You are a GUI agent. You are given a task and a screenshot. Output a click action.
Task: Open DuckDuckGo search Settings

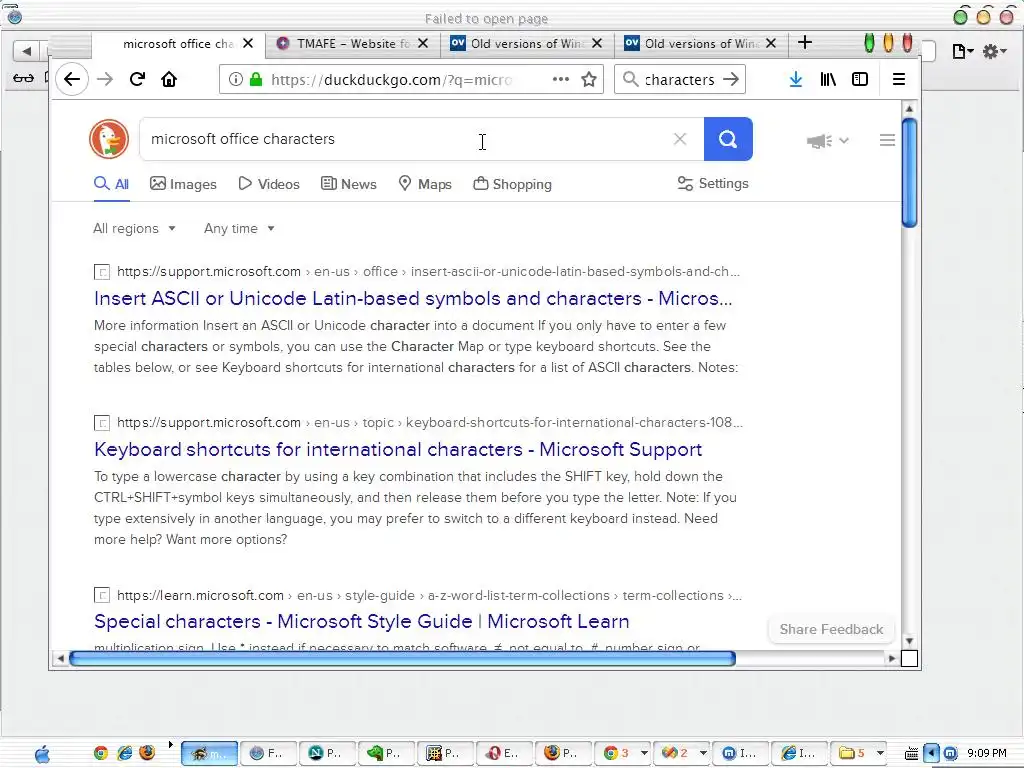[713, 184]
